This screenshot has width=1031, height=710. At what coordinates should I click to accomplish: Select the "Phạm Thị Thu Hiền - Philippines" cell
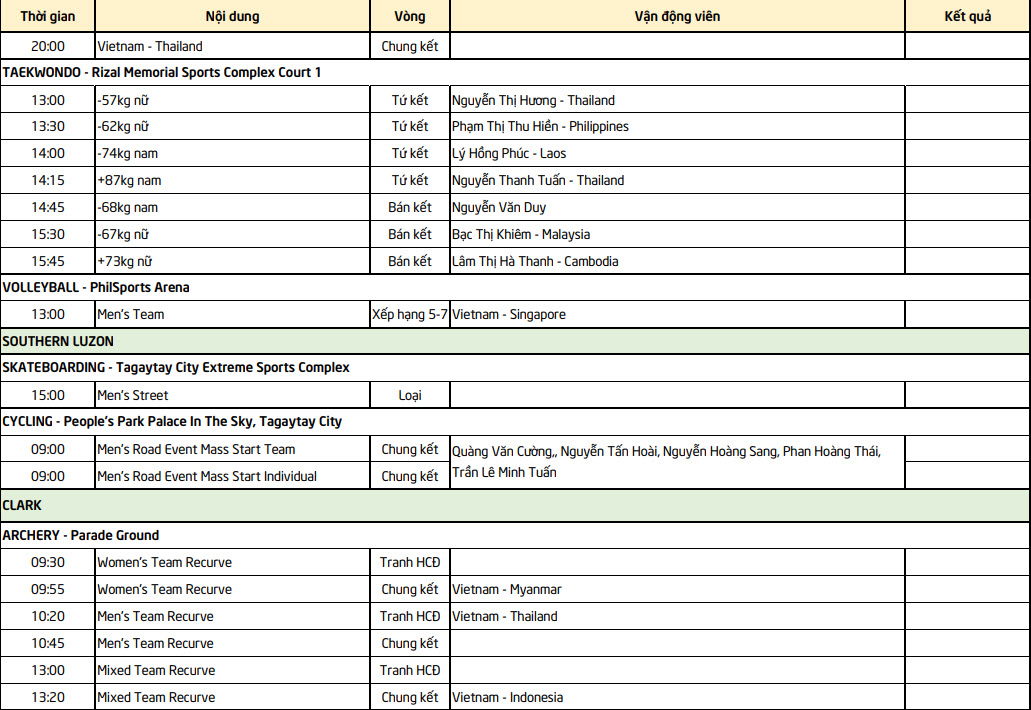(540, 127)
